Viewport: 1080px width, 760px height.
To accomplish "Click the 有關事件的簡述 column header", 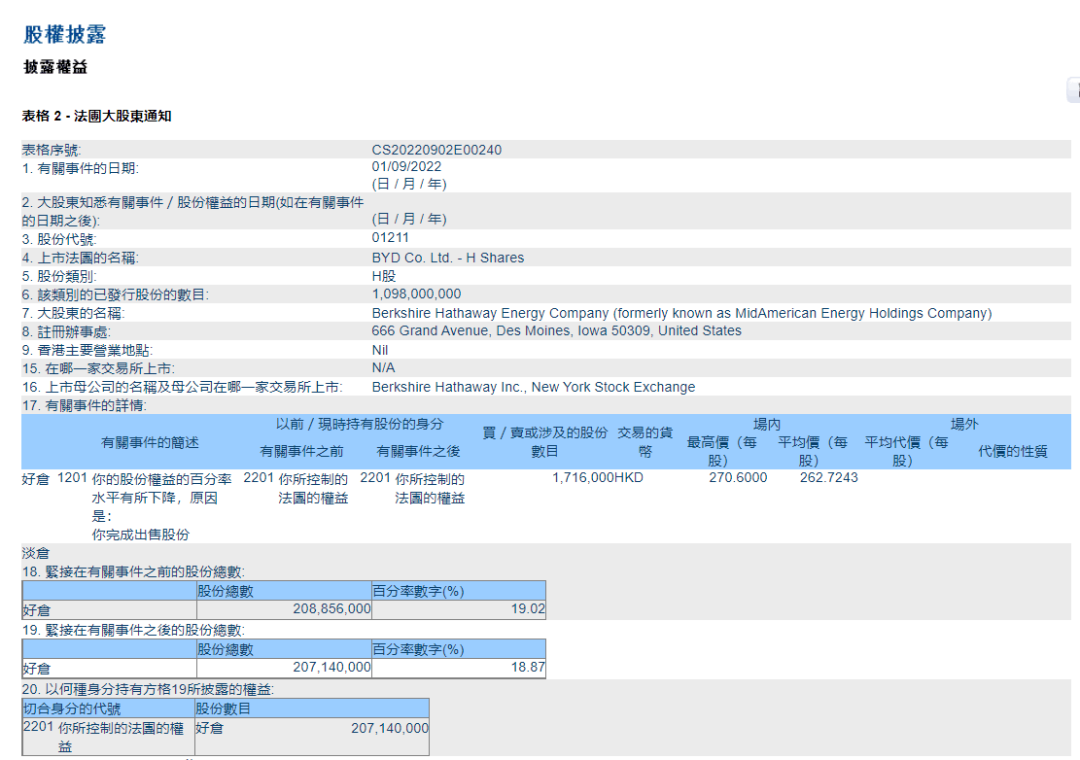I will 150,442.
